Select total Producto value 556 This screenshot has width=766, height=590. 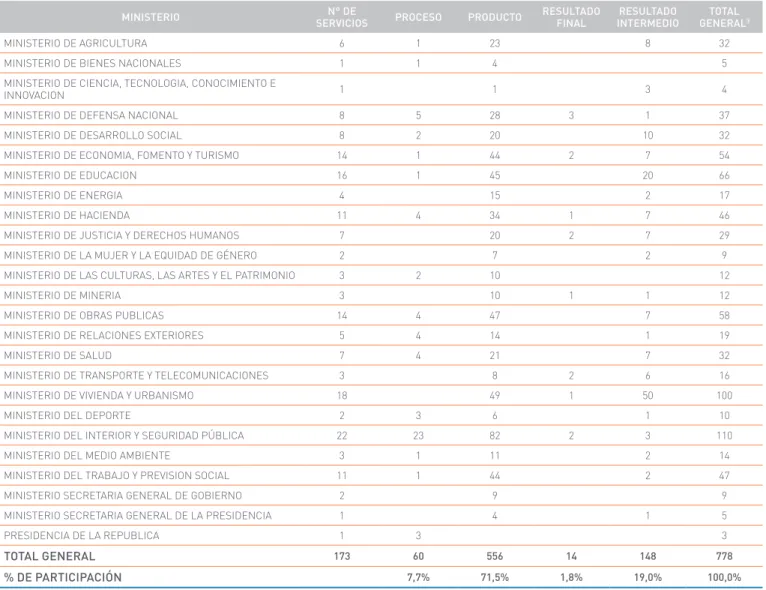pos(495,556)
